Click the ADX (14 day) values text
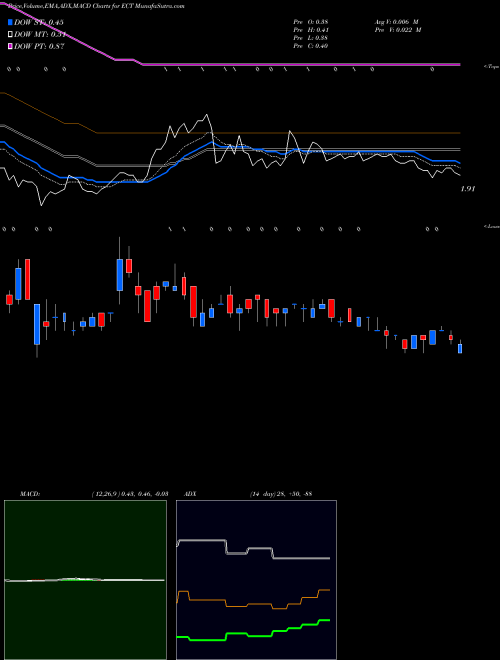 (x=281, y=493)
